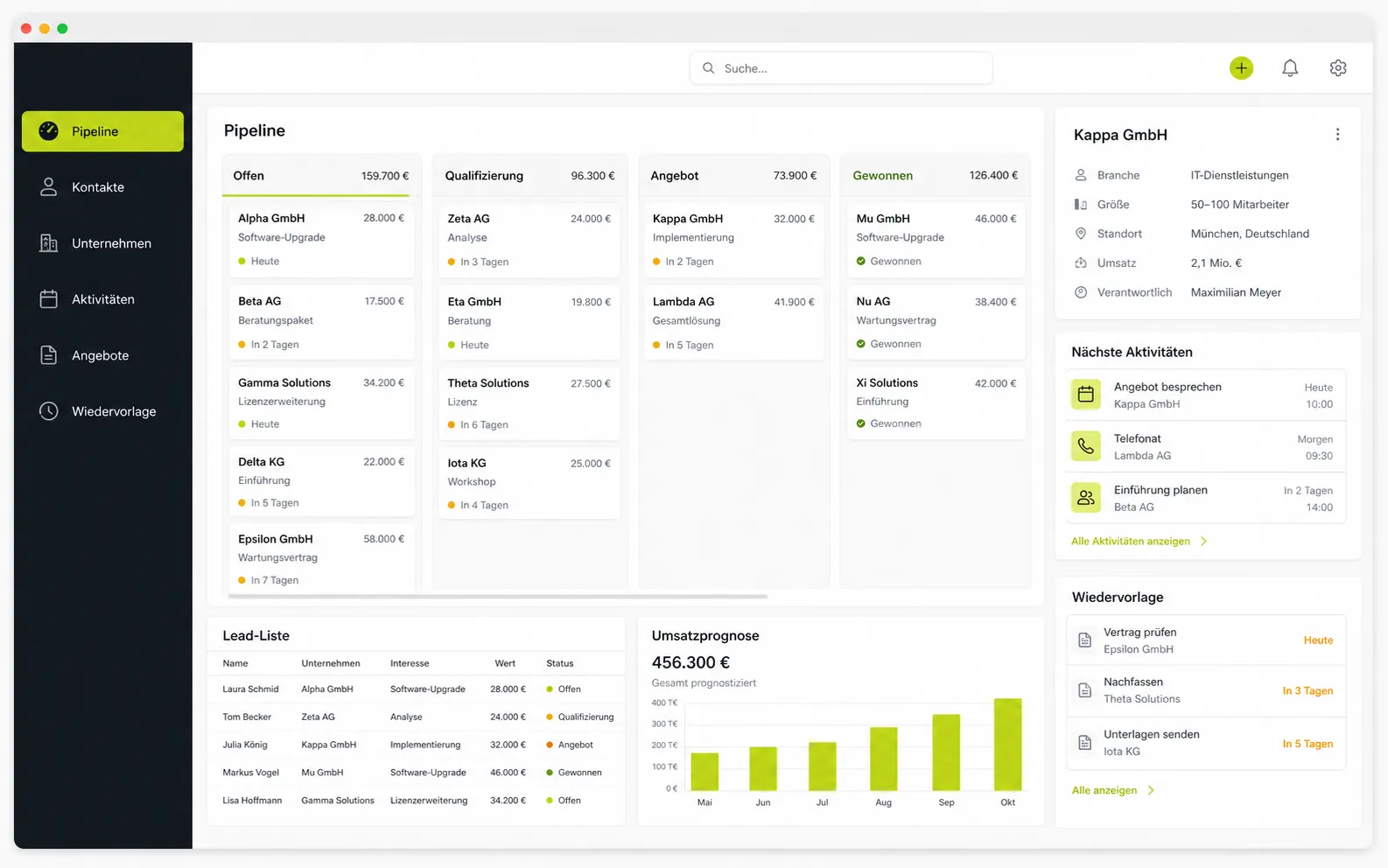
Task: Click green check icon on Mu GmbH card
Action: point(861,261)
